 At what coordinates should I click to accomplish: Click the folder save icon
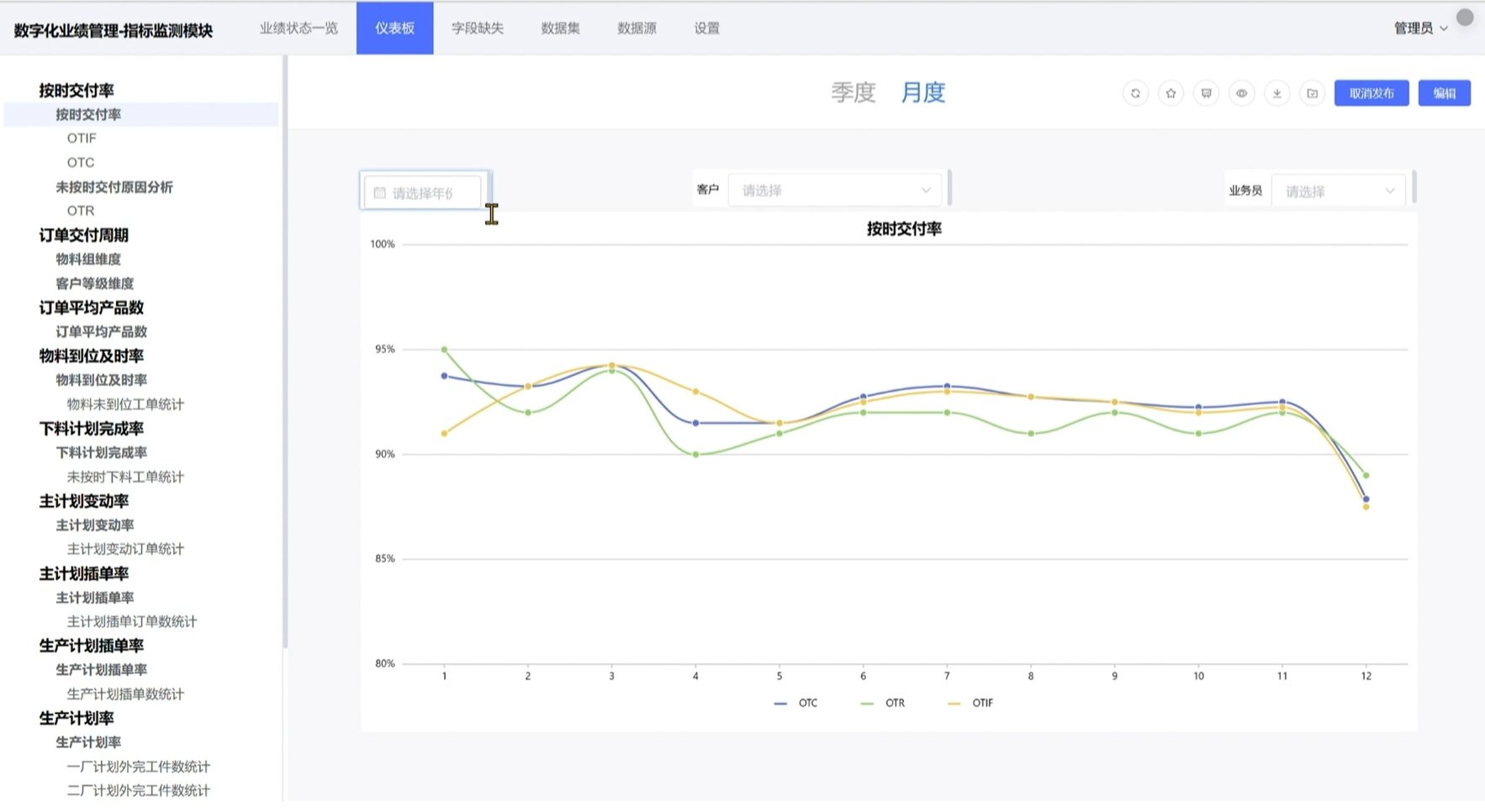(1312, 93)
